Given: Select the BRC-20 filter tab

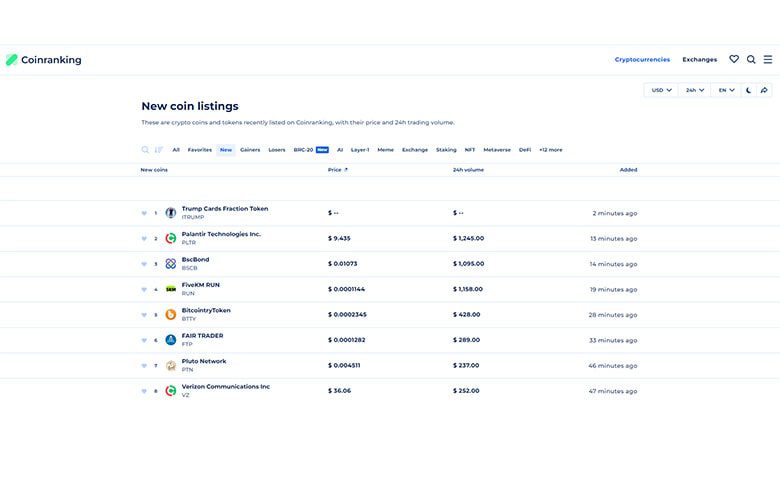Looking at the screenshot, I should [x=311, y=150].
